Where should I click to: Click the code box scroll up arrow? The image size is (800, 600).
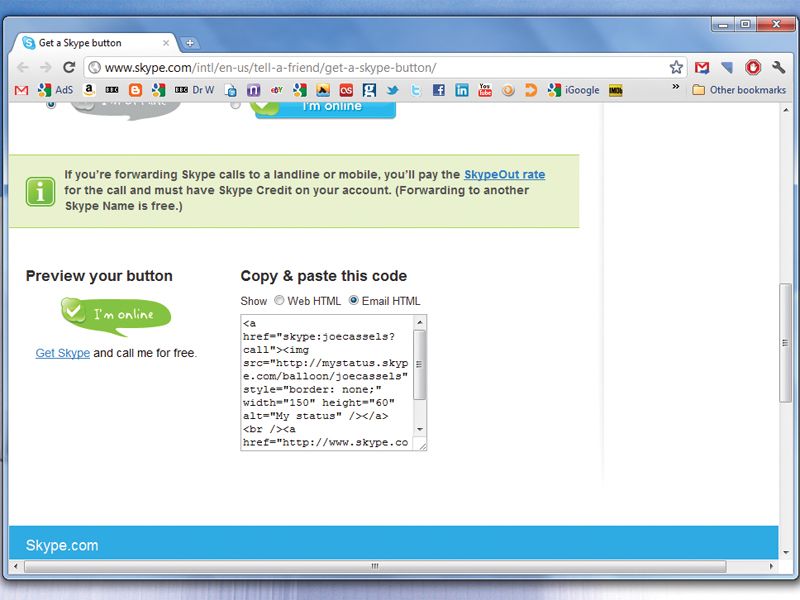point(419,322)
